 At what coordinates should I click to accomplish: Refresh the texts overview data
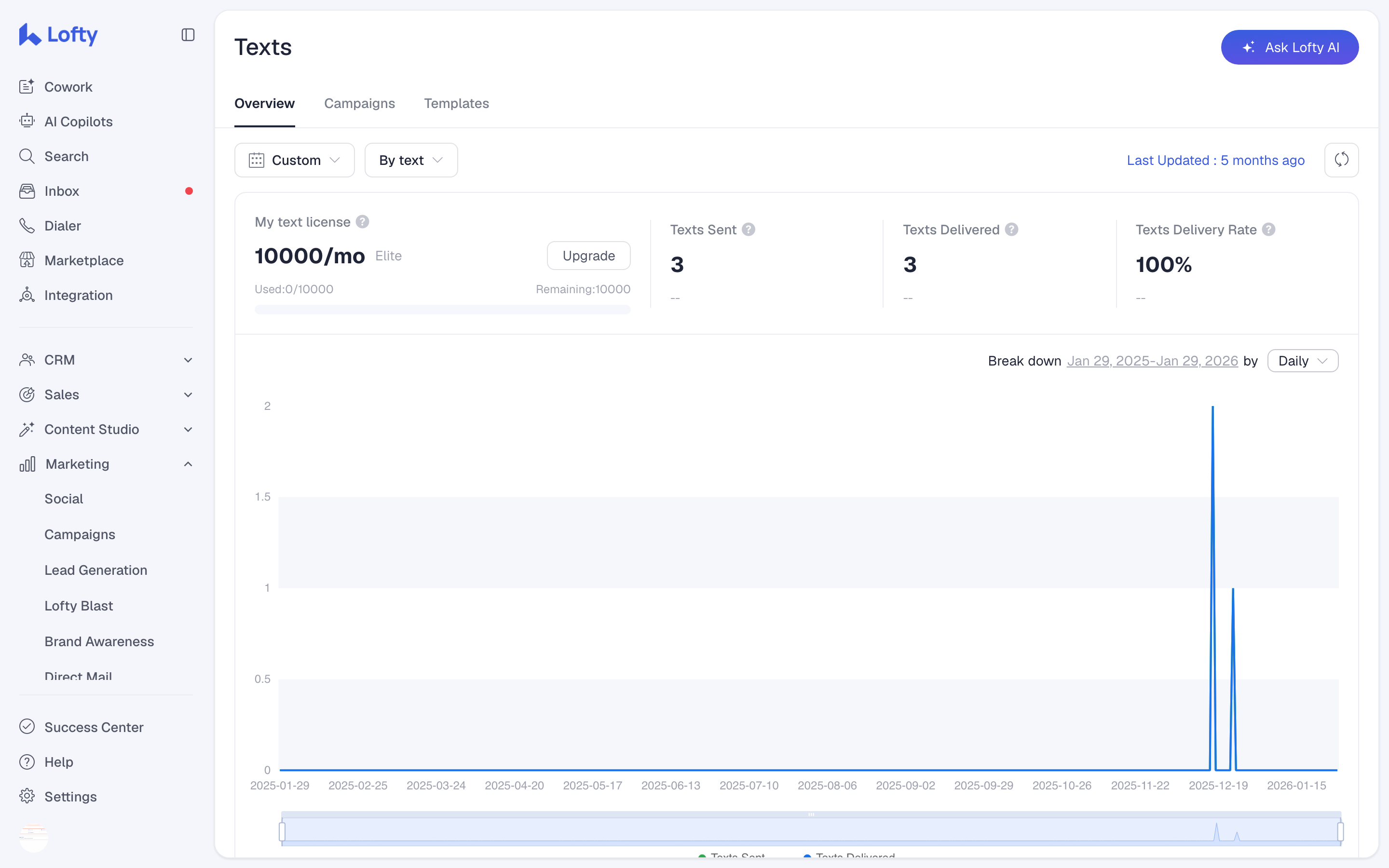(x=1341, y=160)
